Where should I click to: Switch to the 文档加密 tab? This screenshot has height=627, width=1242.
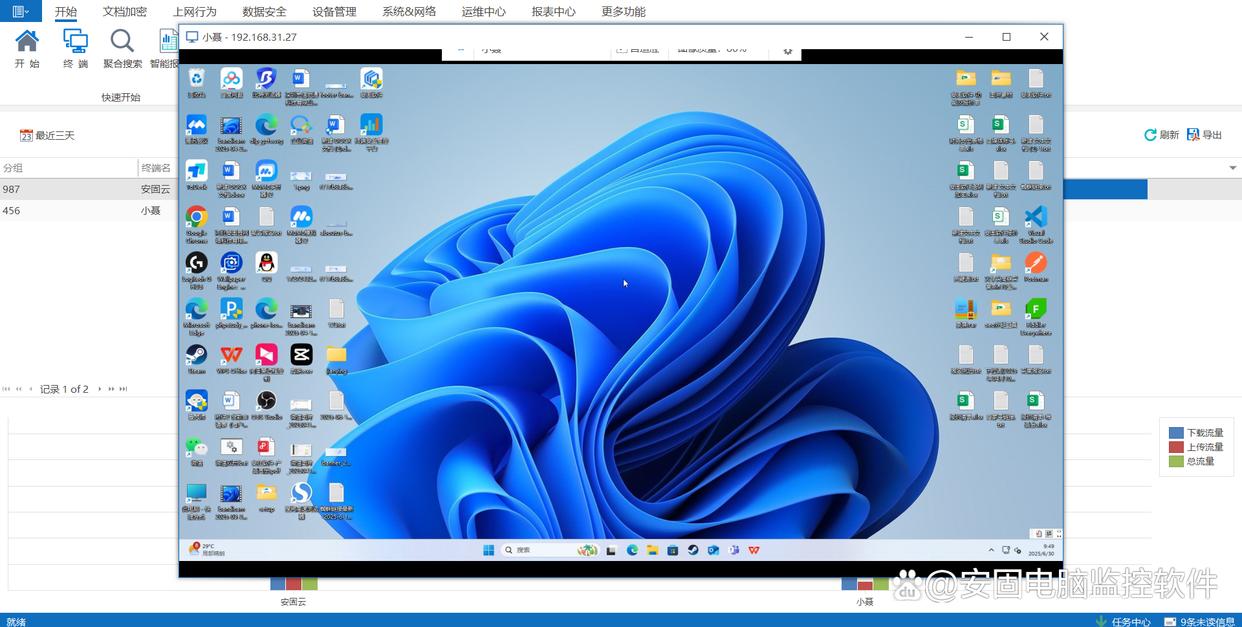coord(124,12)
